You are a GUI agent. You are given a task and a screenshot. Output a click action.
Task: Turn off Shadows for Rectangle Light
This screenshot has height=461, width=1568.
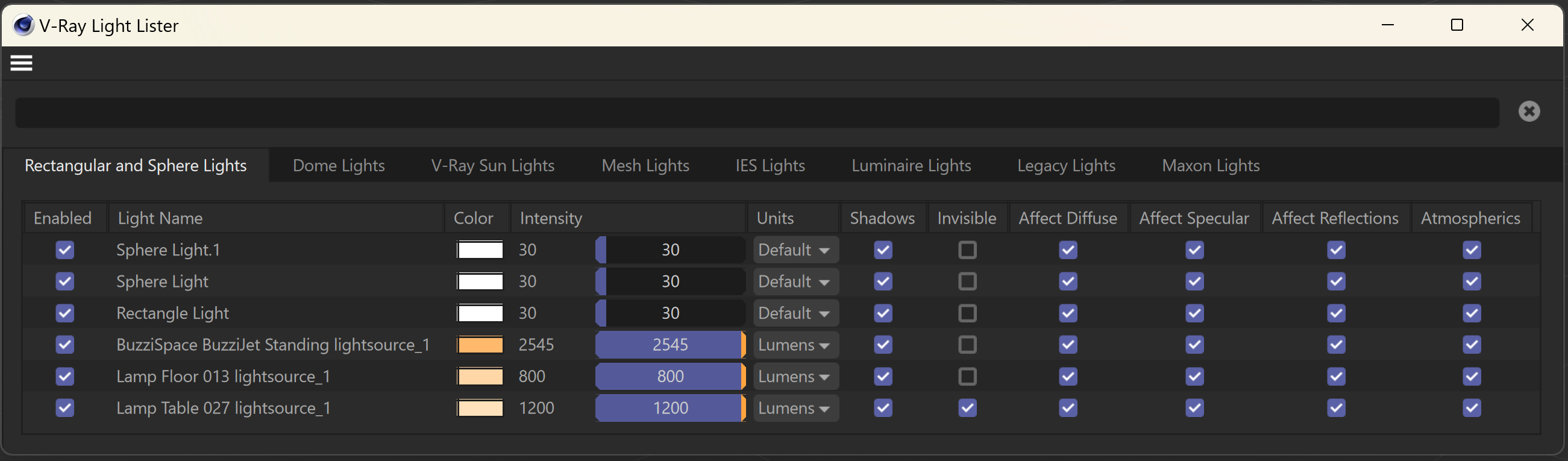[x=883, y=313]
